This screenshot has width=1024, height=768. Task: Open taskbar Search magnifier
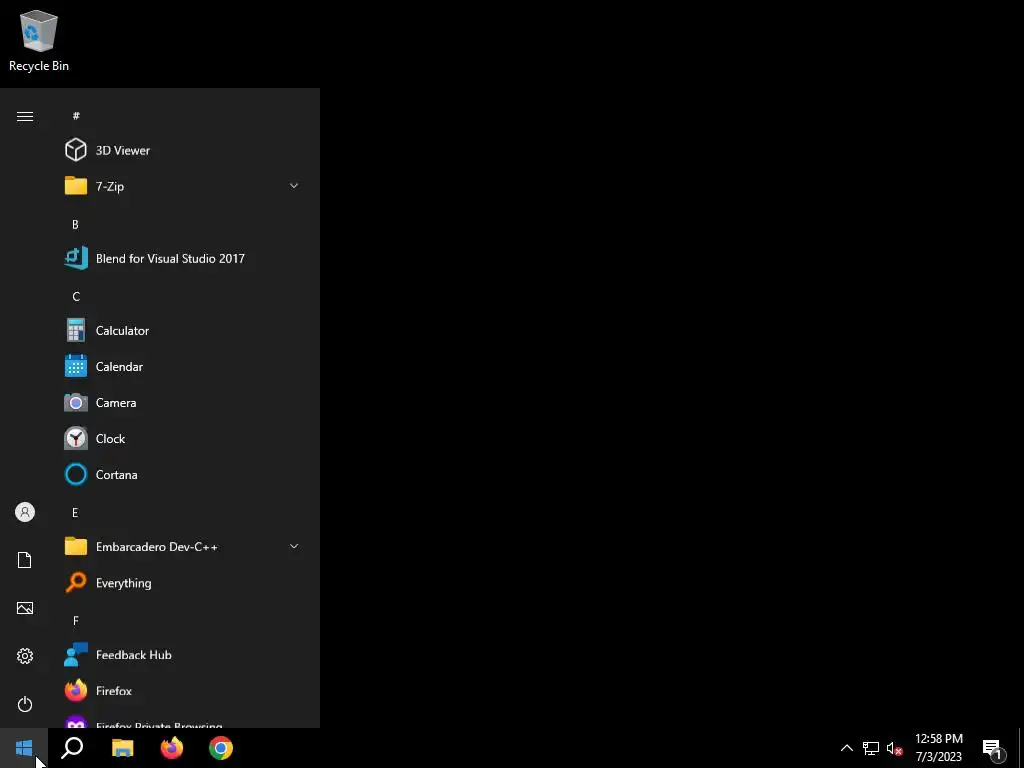[x=72, y=748]
